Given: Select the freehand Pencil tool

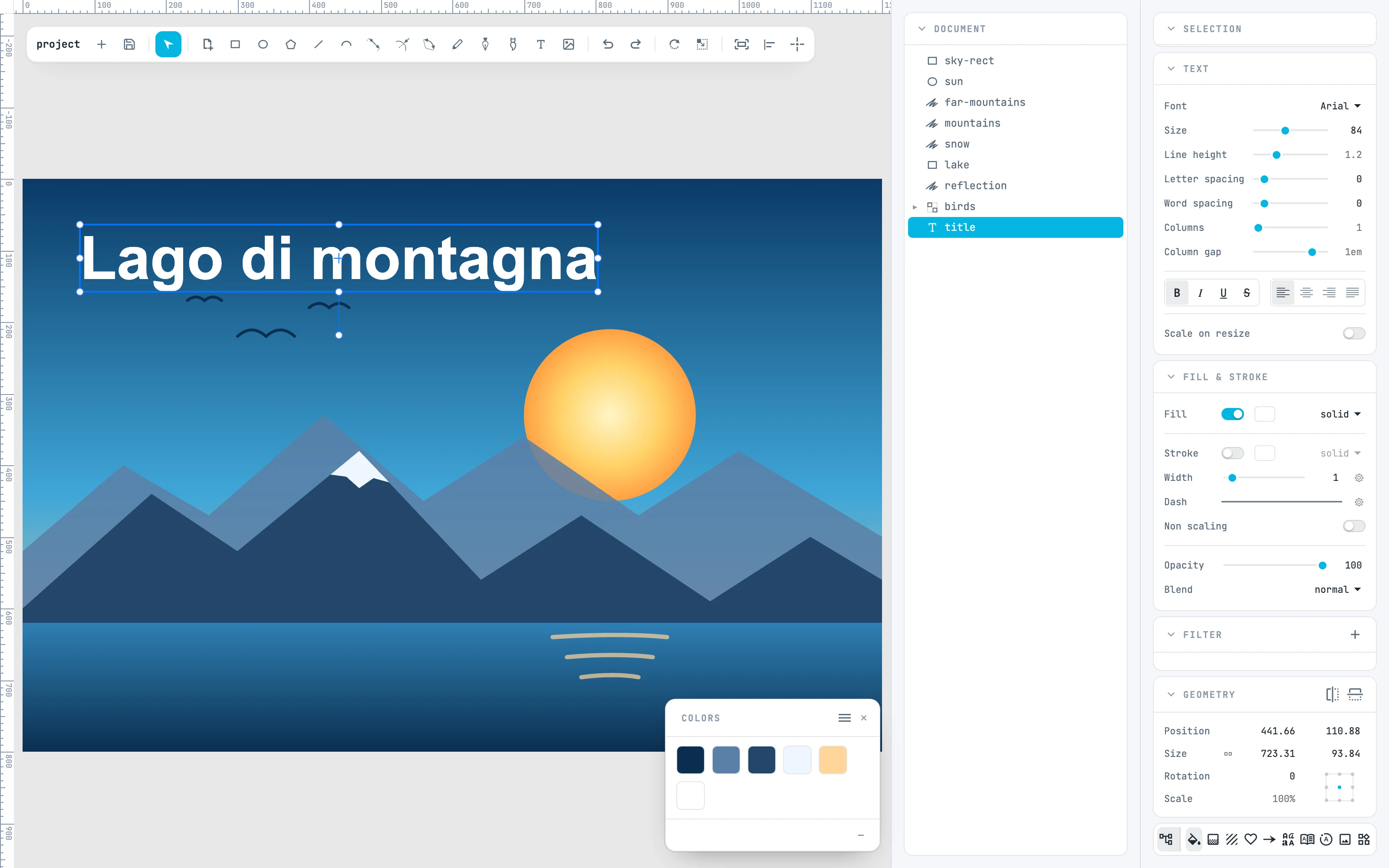Looking at the screenshot, I should pyautogui.click(x=458, y=44).
